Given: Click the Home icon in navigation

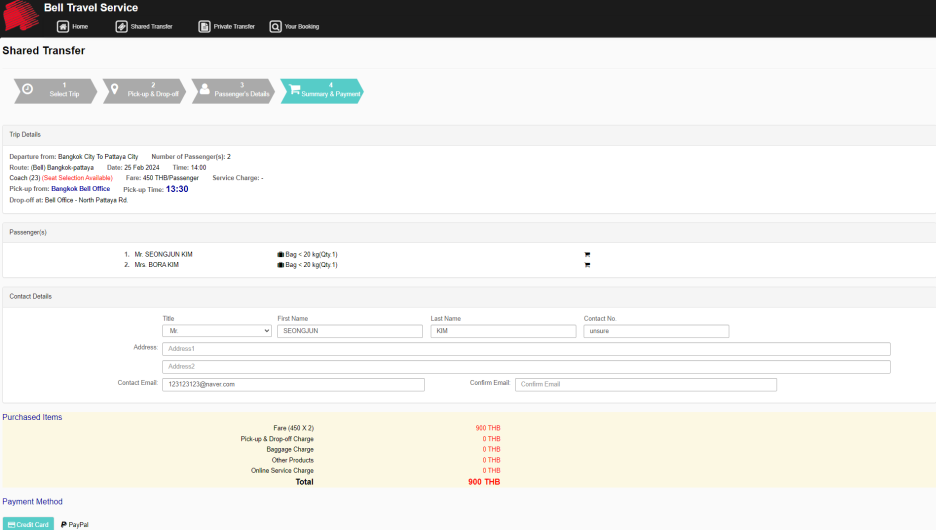Looking at the screenshot, I should [x=63, y=27].
